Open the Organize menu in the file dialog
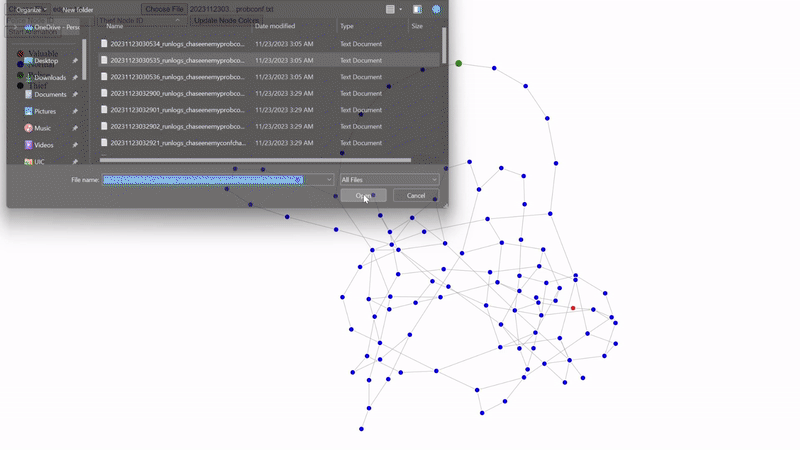 (30, 10)
